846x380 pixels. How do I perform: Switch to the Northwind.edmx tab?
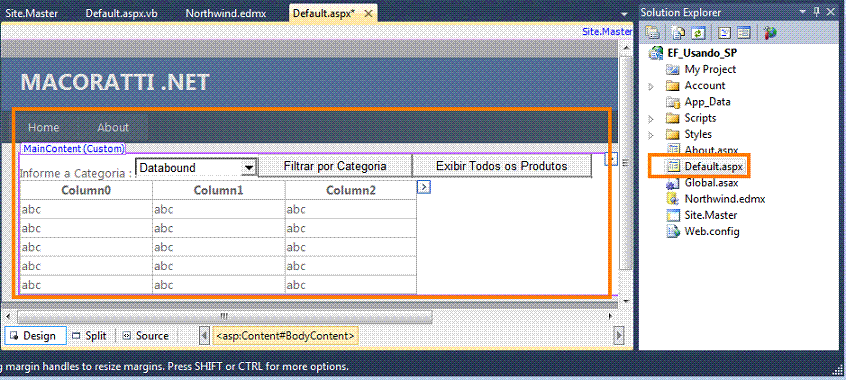click(226, 13)
